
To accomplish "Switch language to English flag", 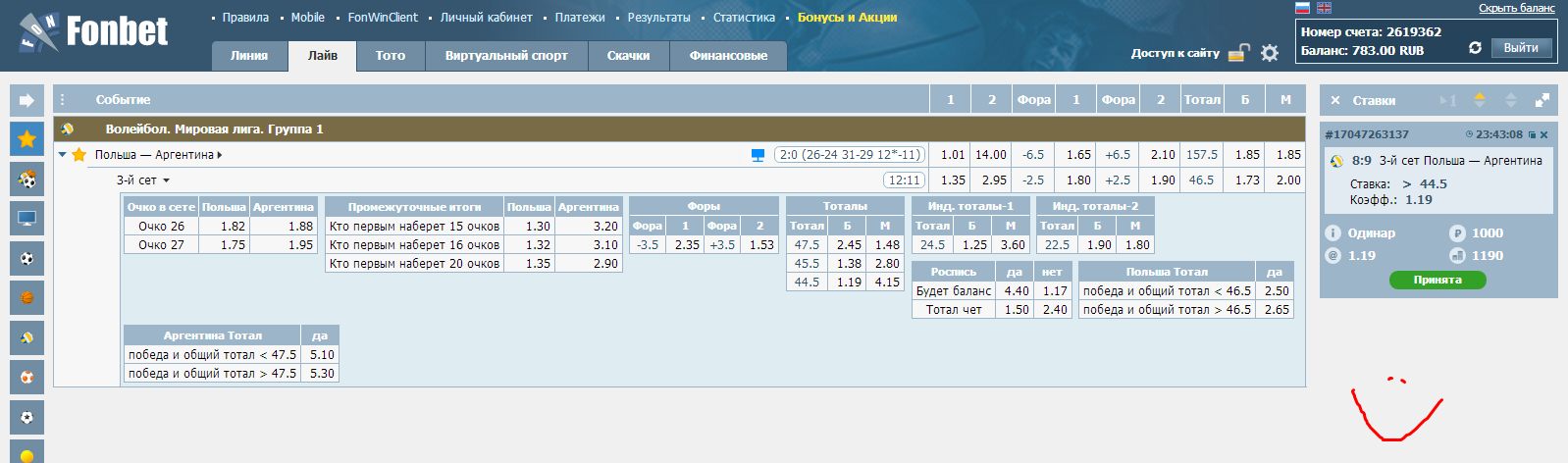I will click(1324, 8).
